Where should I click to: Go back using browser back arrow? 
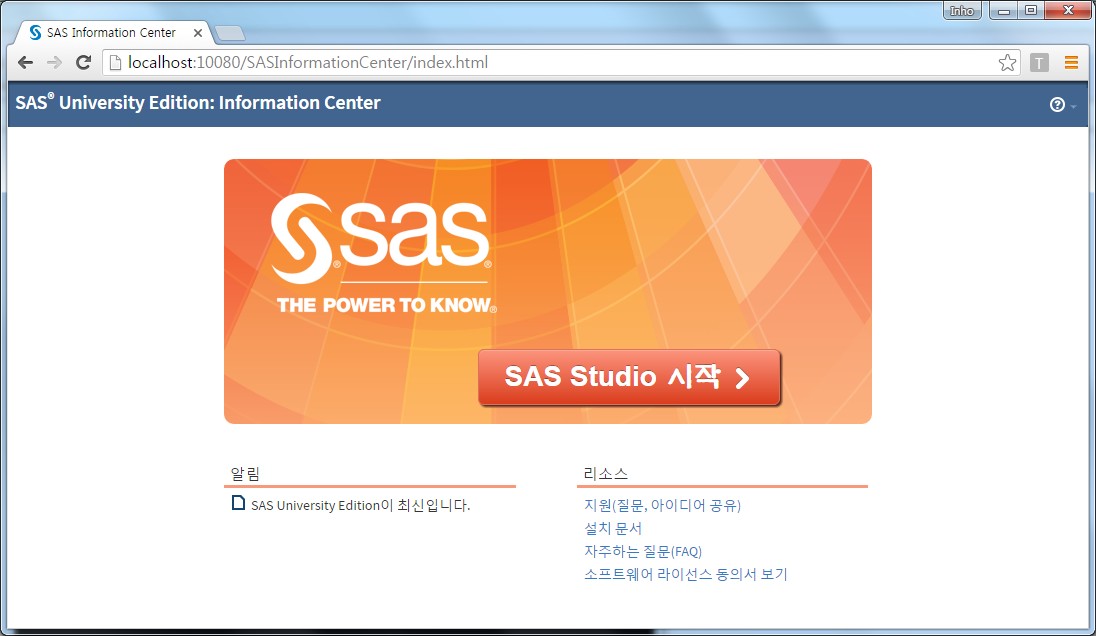coord(25,63)
